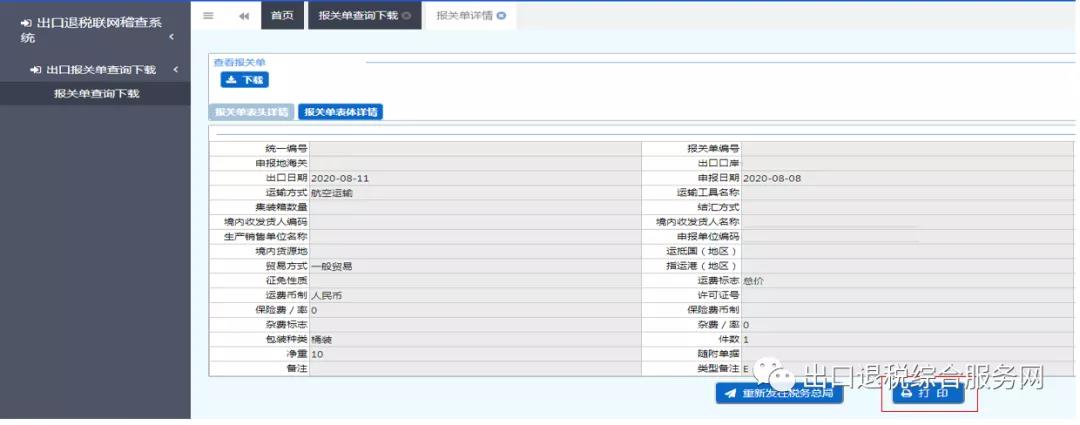Show the 报关单表头详情 section
This screenshot has height=425, width=1080.
(251, 112)
